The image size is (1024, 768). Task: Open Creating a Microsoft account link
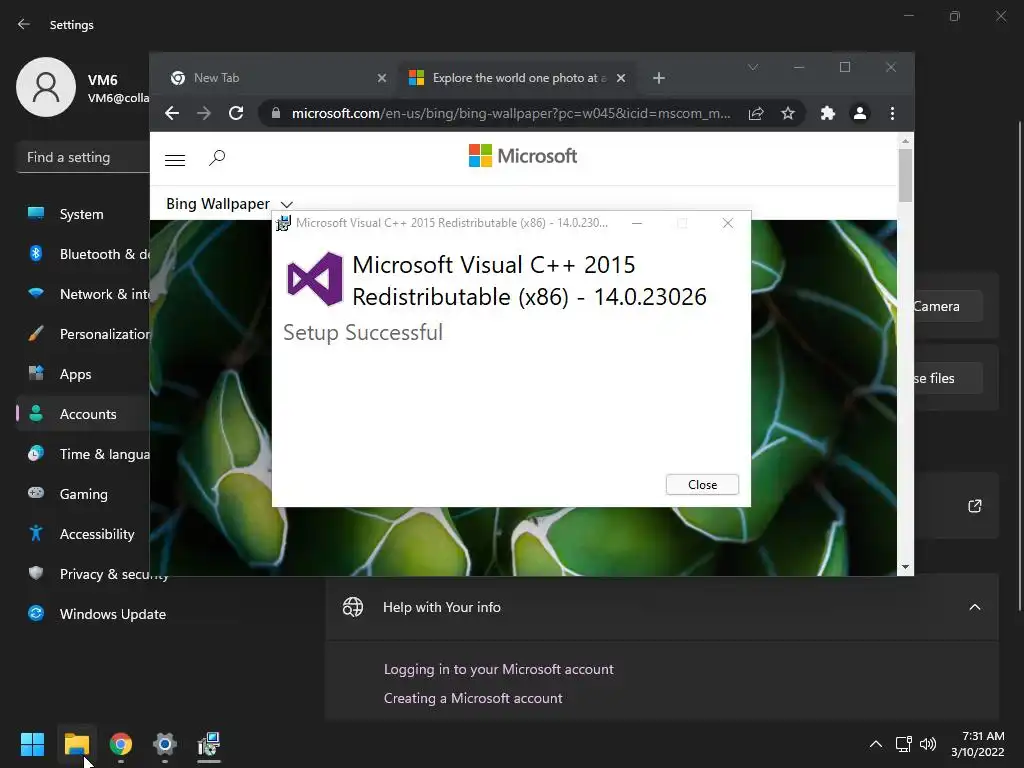473,698
